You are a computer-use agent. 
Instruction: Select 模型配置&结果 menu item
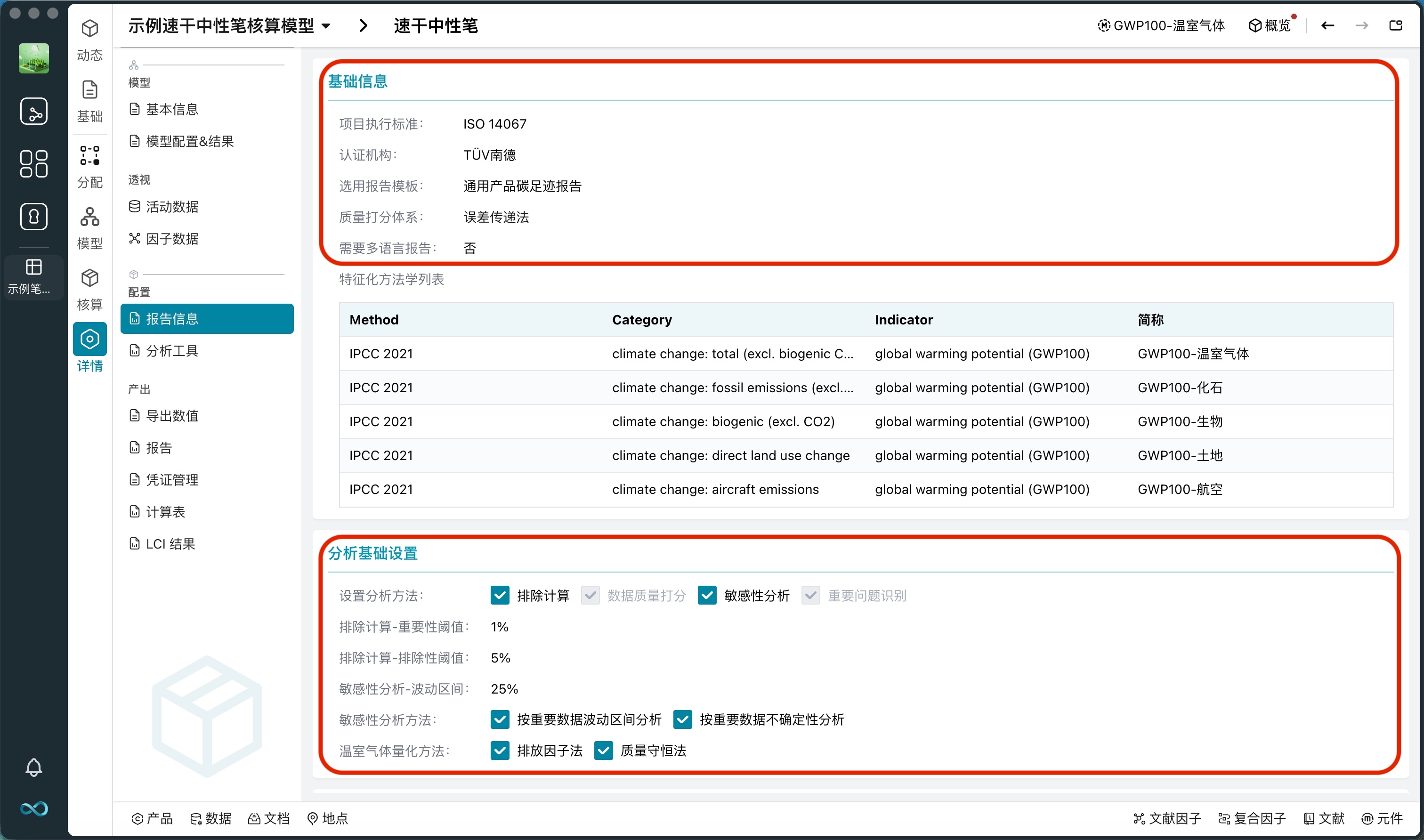point(190,141)
